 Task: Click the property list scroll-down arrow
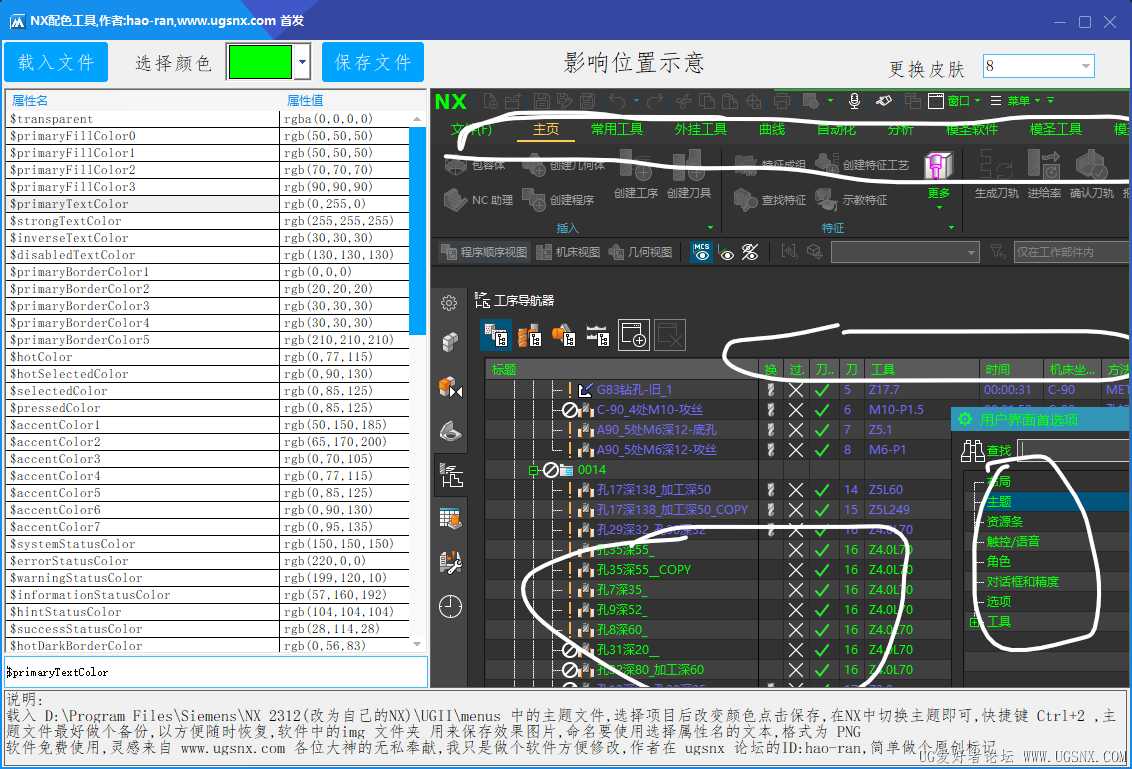coord(417,644)
